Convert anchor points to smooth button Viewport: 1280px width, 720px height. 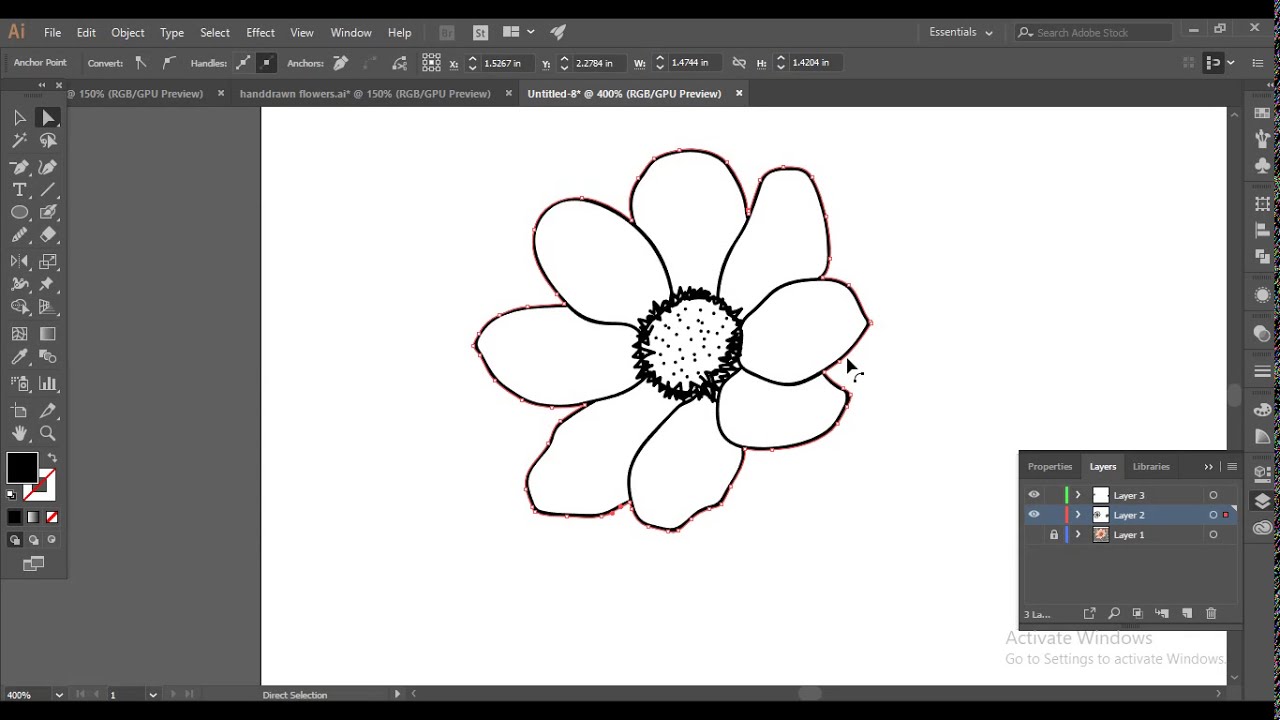coord(169,63)
